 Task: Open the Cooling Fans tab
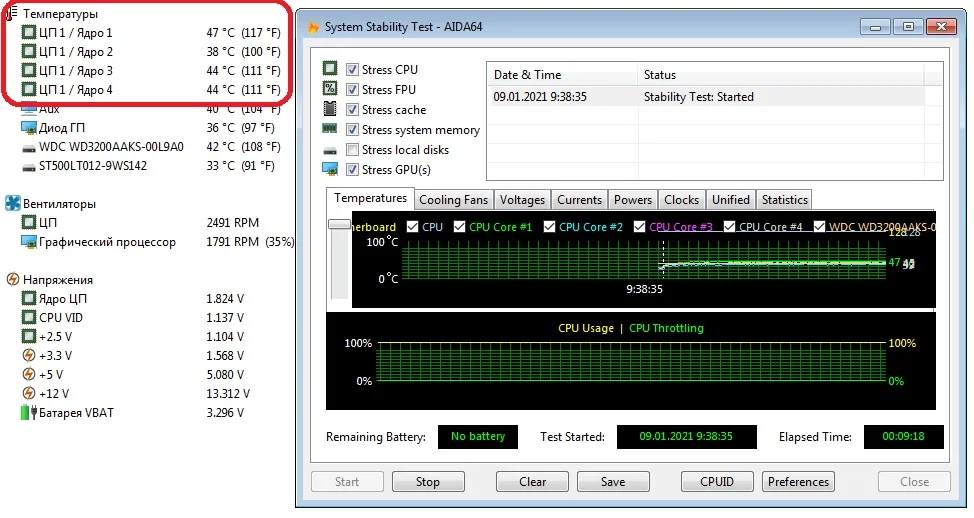point(453,200)
